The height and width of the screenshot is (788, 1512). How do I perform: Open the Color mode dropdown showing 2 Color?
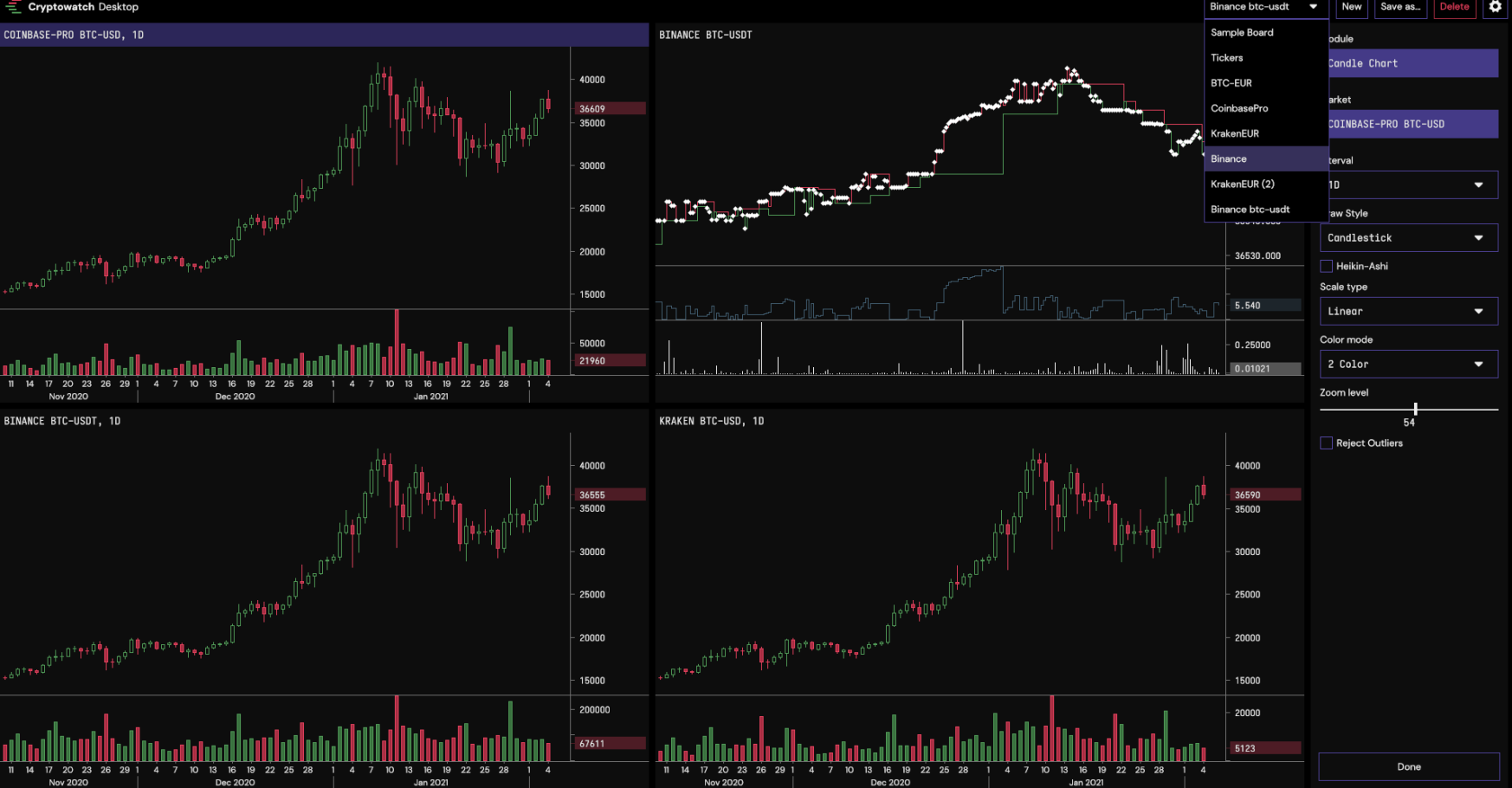[x=1408, y=364]
